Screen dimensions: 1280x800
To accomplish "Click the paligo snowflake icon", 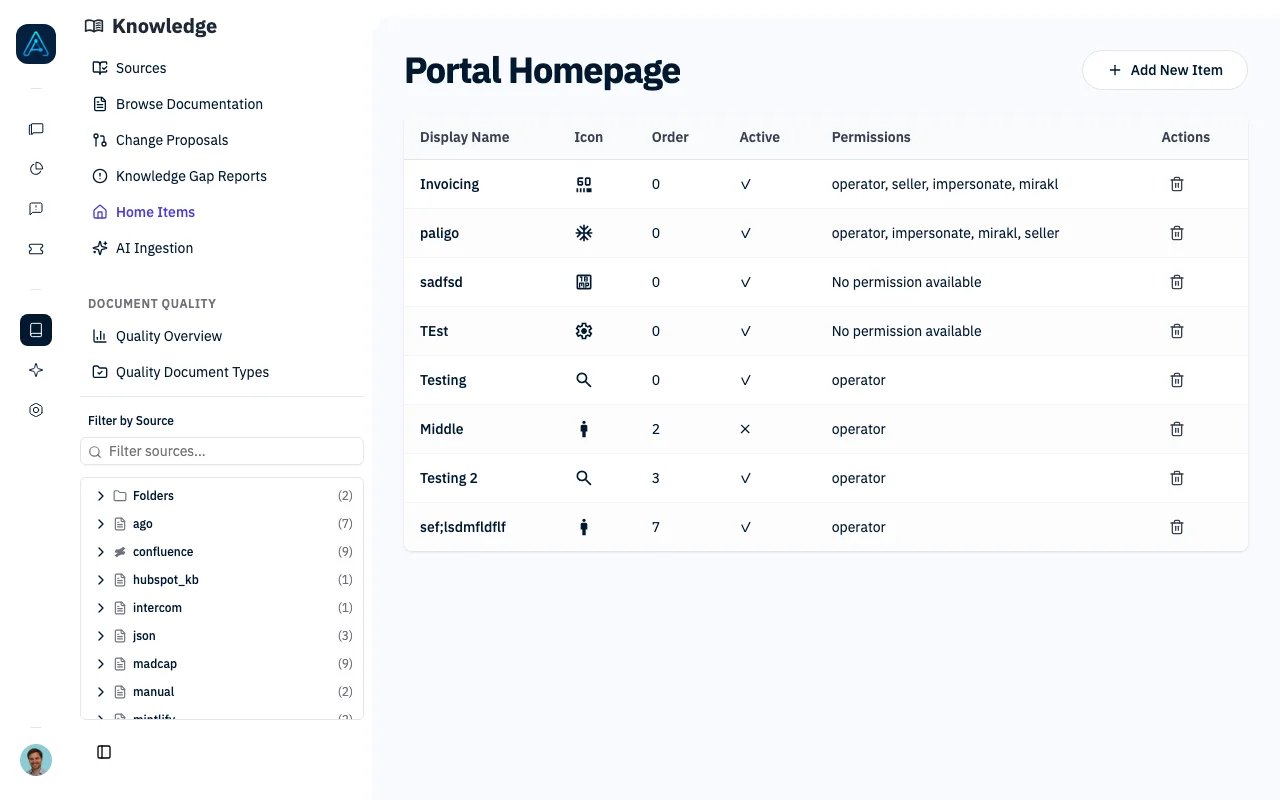I will point(584,233).
